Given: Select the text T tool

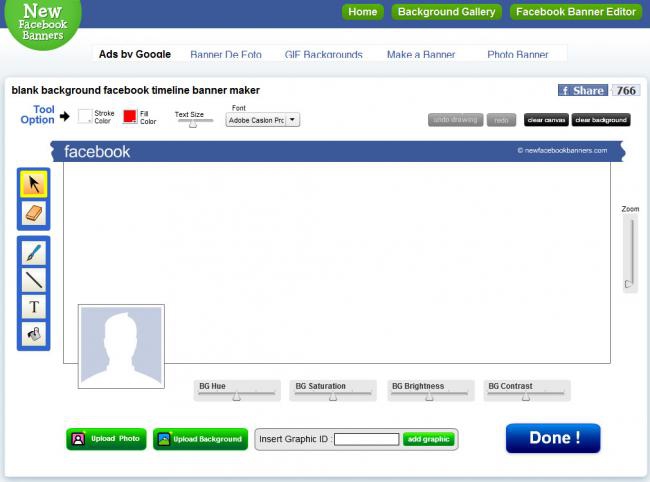Looking at the screenshot, I should point(34,307).
